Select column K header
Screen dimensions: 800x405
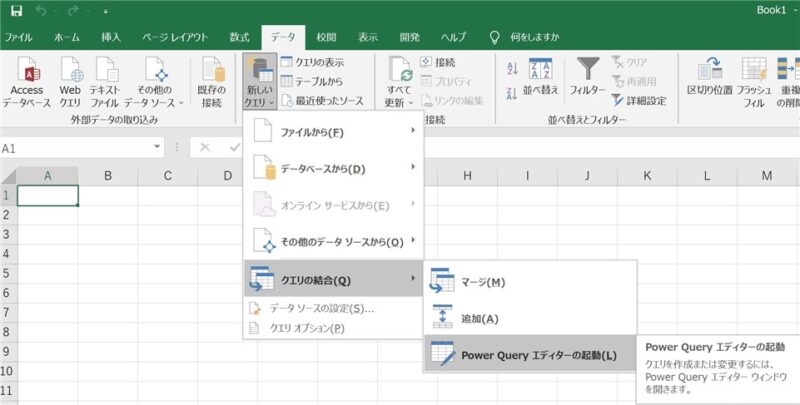[647, 175]
